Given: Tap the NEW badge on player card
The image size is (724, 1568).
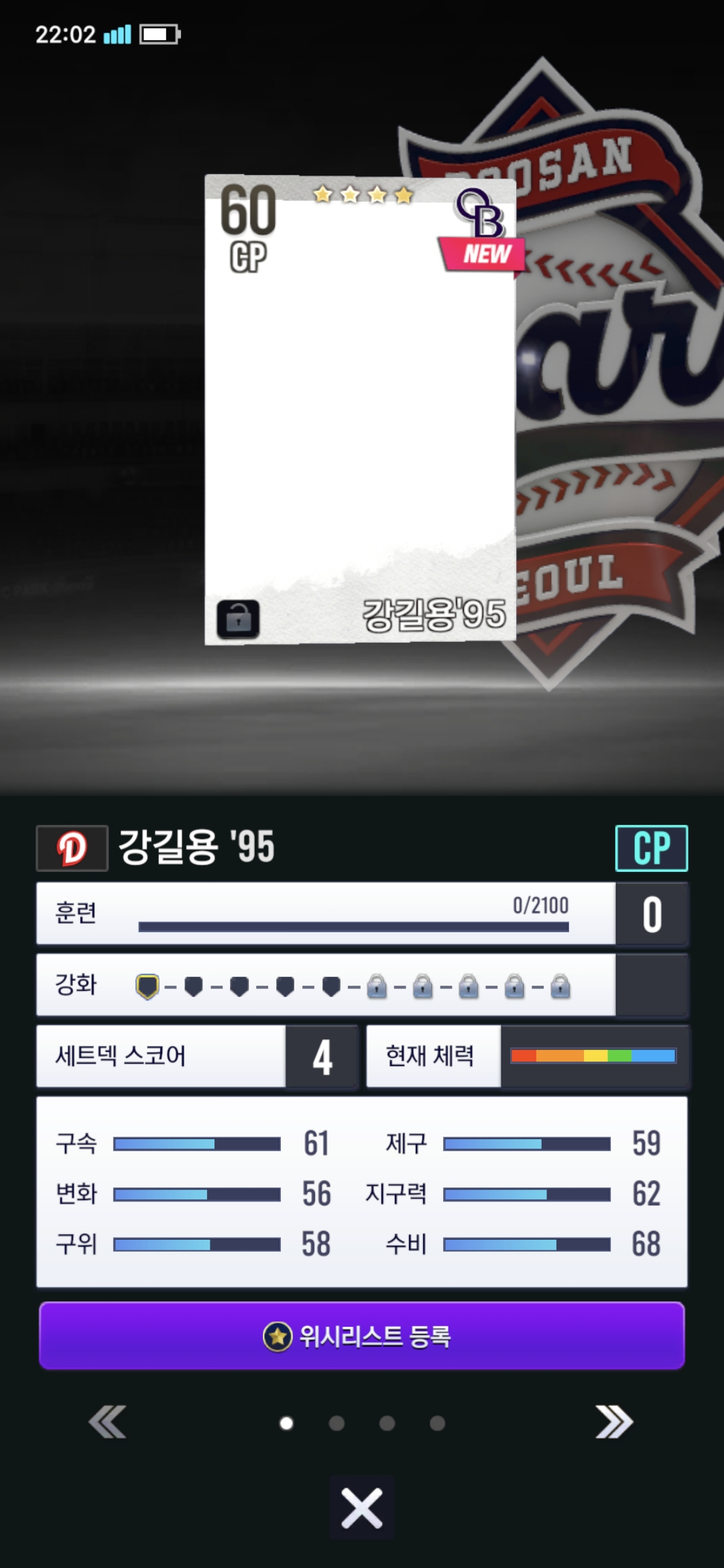Looking at the screenshot, I should (483, 254).
